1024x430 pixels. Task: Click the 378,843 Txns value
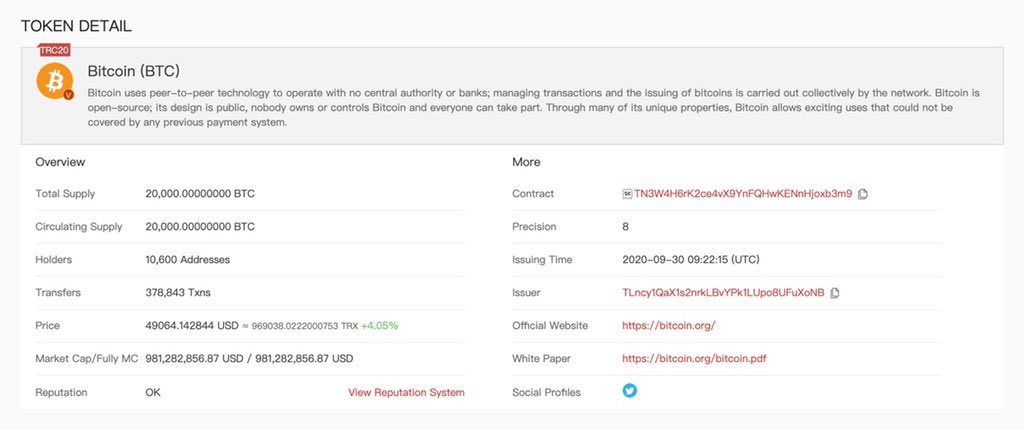pos(178,292)
